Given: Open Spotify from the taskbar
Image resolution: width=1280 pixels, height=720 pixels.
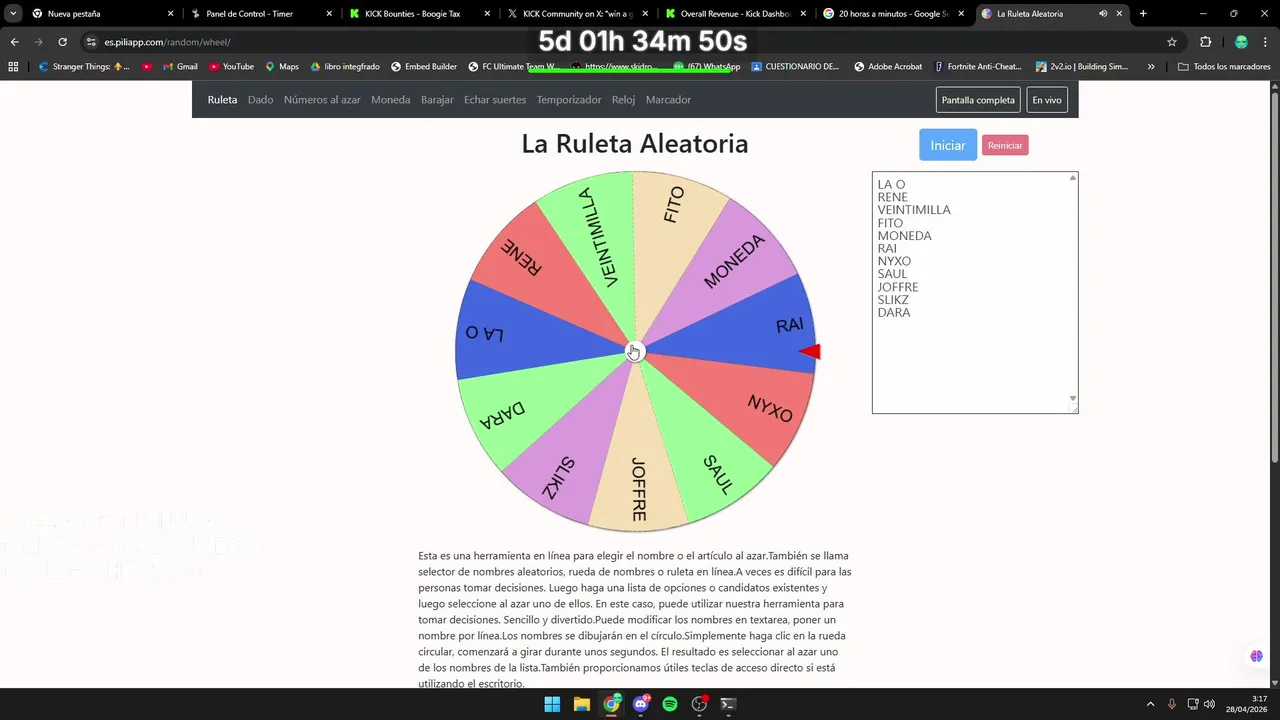Looking at the screenshot, I should pyautogui.click(x=670, y=704).
